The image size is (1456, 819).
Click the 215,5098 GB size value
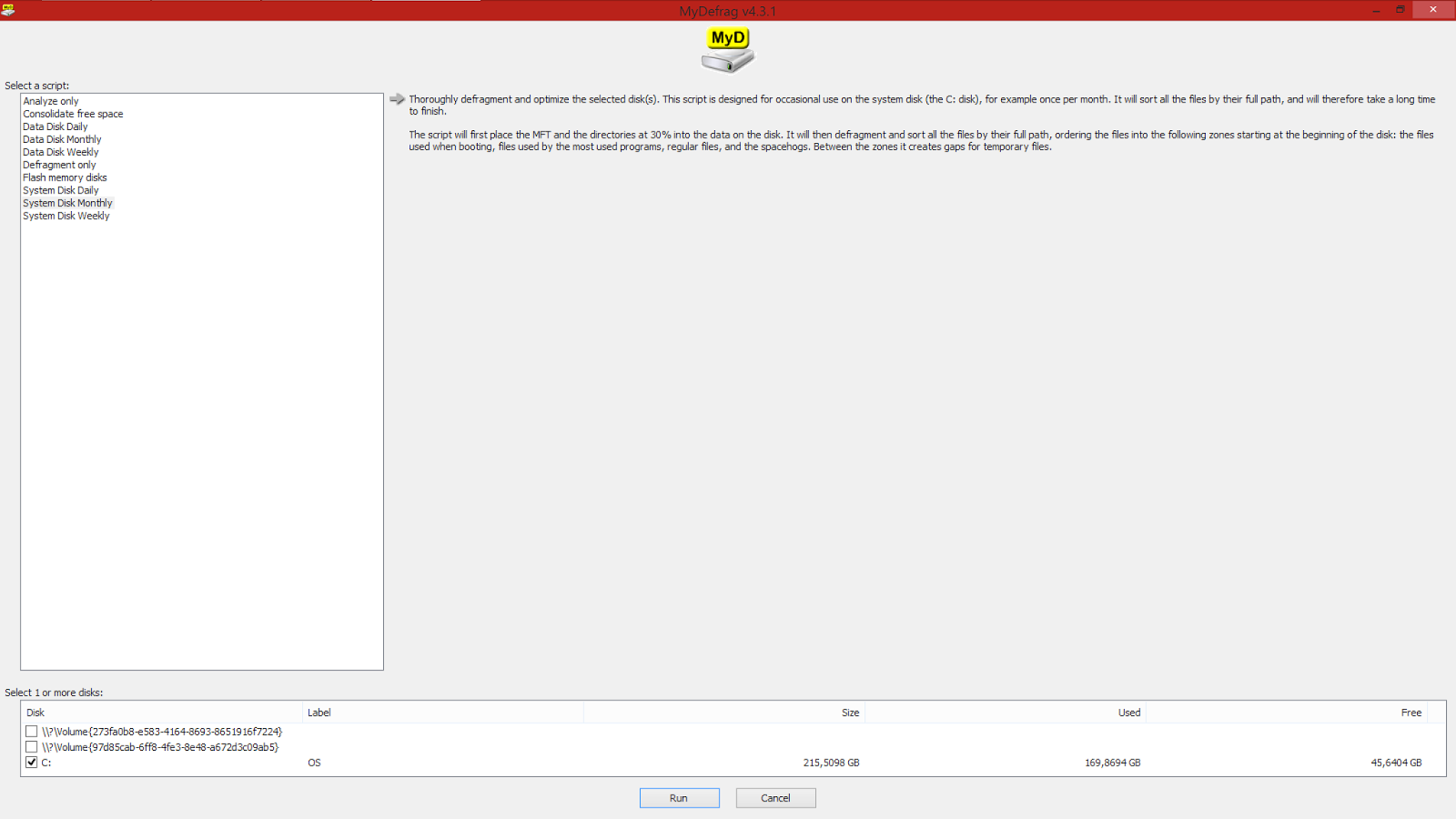pyautogui.click(x=831, y=763)
